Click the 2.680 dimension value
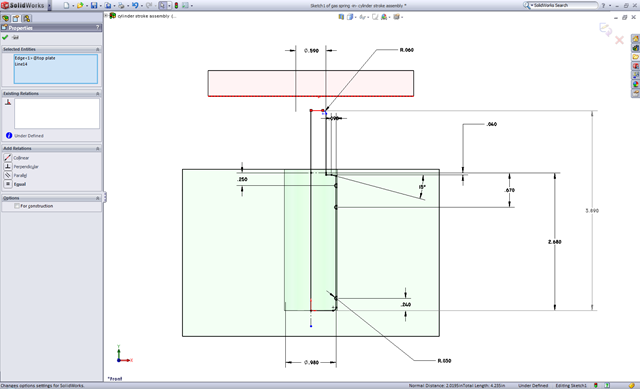Image resolution: width=640 pixels, height=389 pixels. point(555,242)
